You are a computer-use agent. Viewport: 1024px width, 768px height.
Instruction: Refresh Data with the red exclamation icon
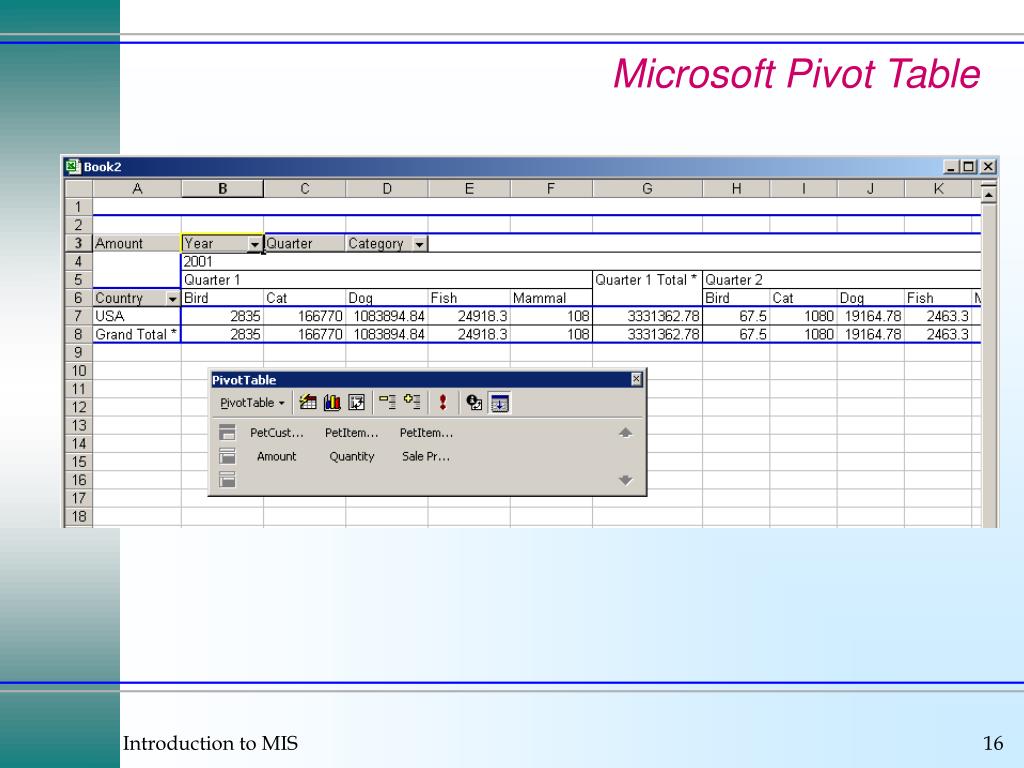coord(443,402)
